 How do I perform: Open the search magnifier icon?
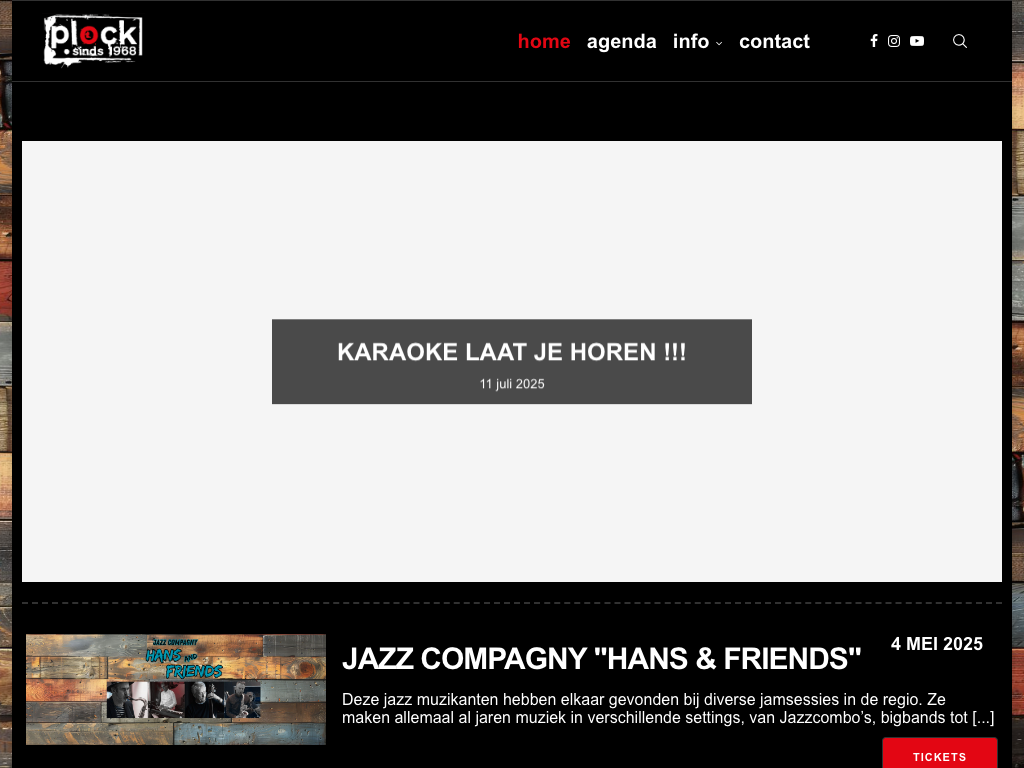point(959,41)
